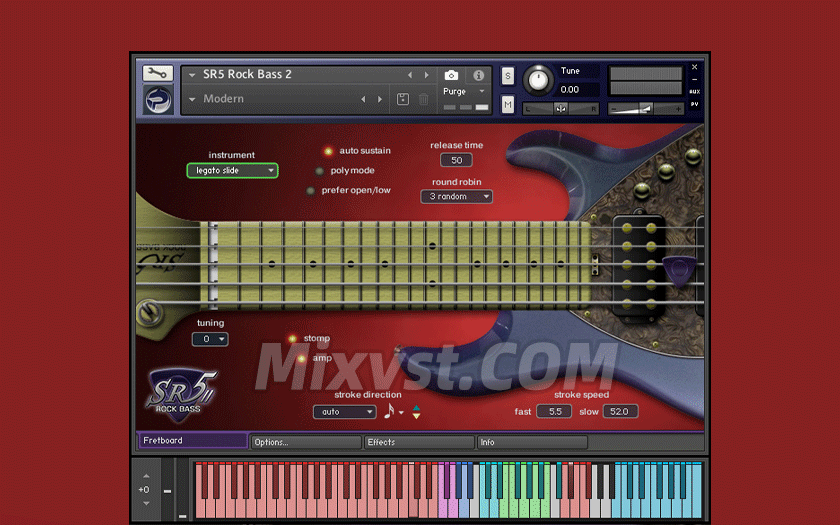Screen dimensions: 840x525
Task: Mute the instrument with M button
Action: pos(508,104)
